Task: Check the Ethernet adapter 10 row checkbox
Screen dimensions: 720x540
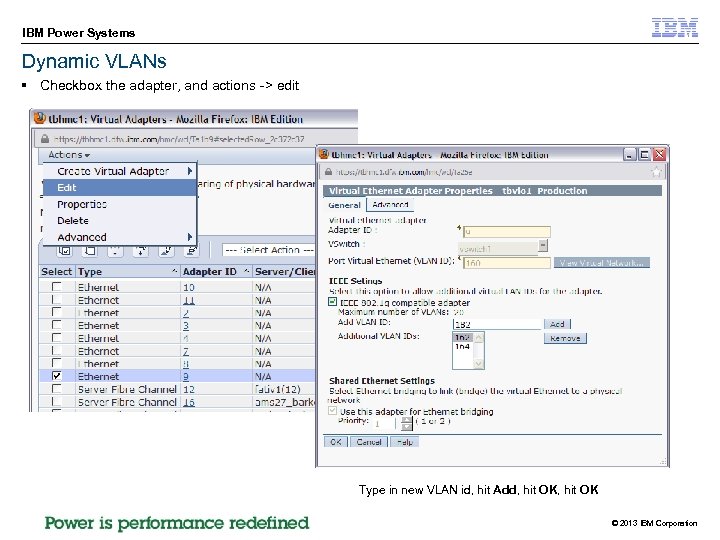Action: click(x=56, y=287)
